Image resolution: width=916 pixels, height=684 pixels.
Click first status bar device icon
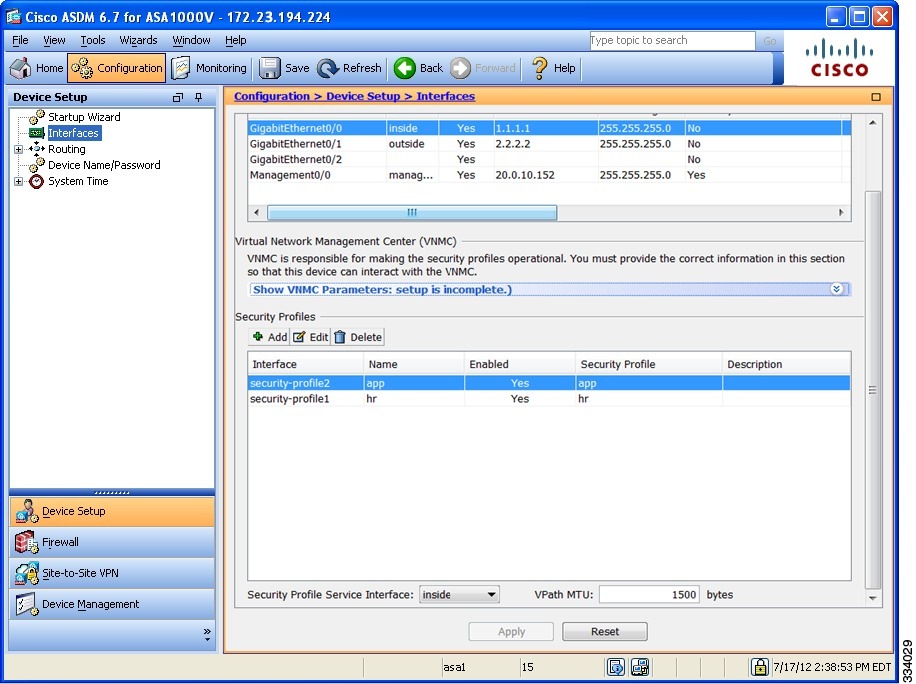click(x=616, y=667)
